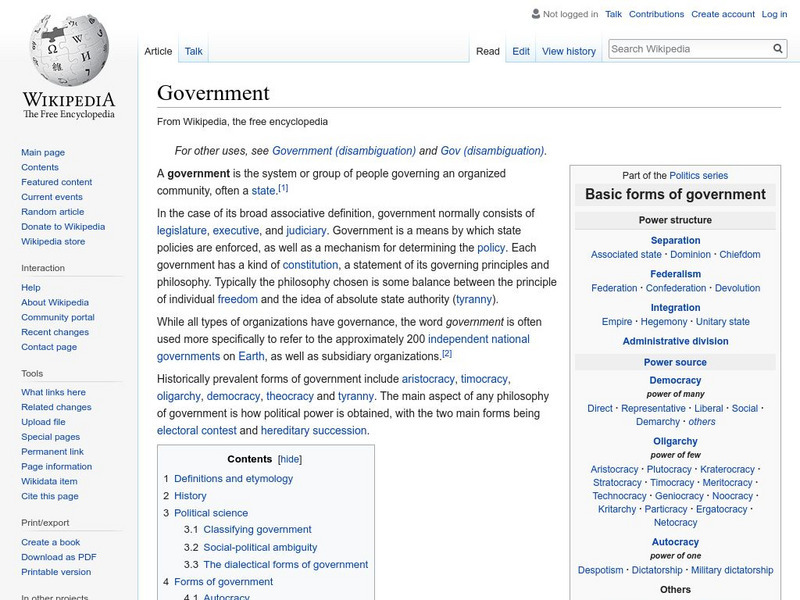Viewport: 800px width, 600px height.
Task: Click Download as PDF
Action: coord(59,557)
